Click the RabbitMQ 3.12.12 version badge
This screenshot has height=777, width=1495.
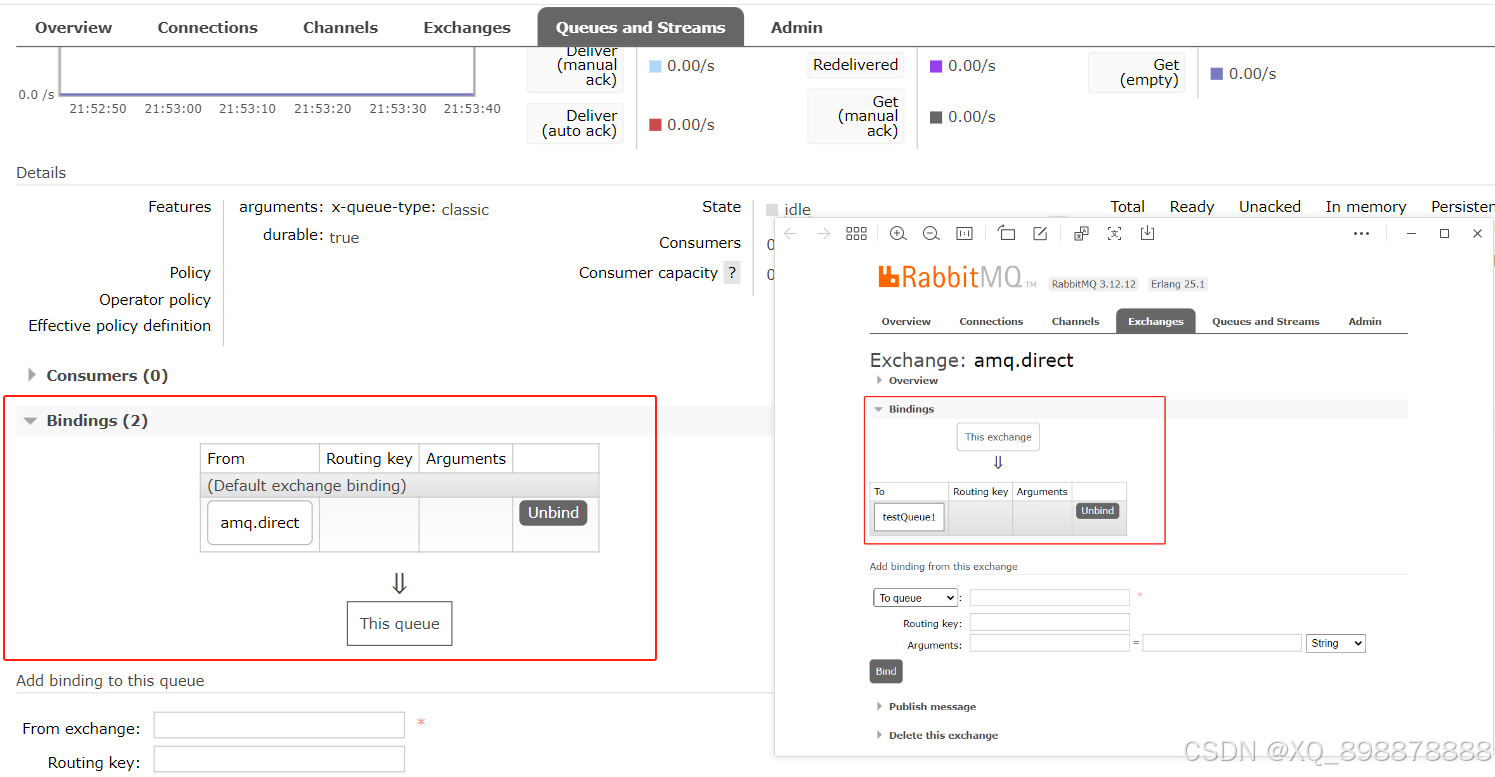point(1094,284)
